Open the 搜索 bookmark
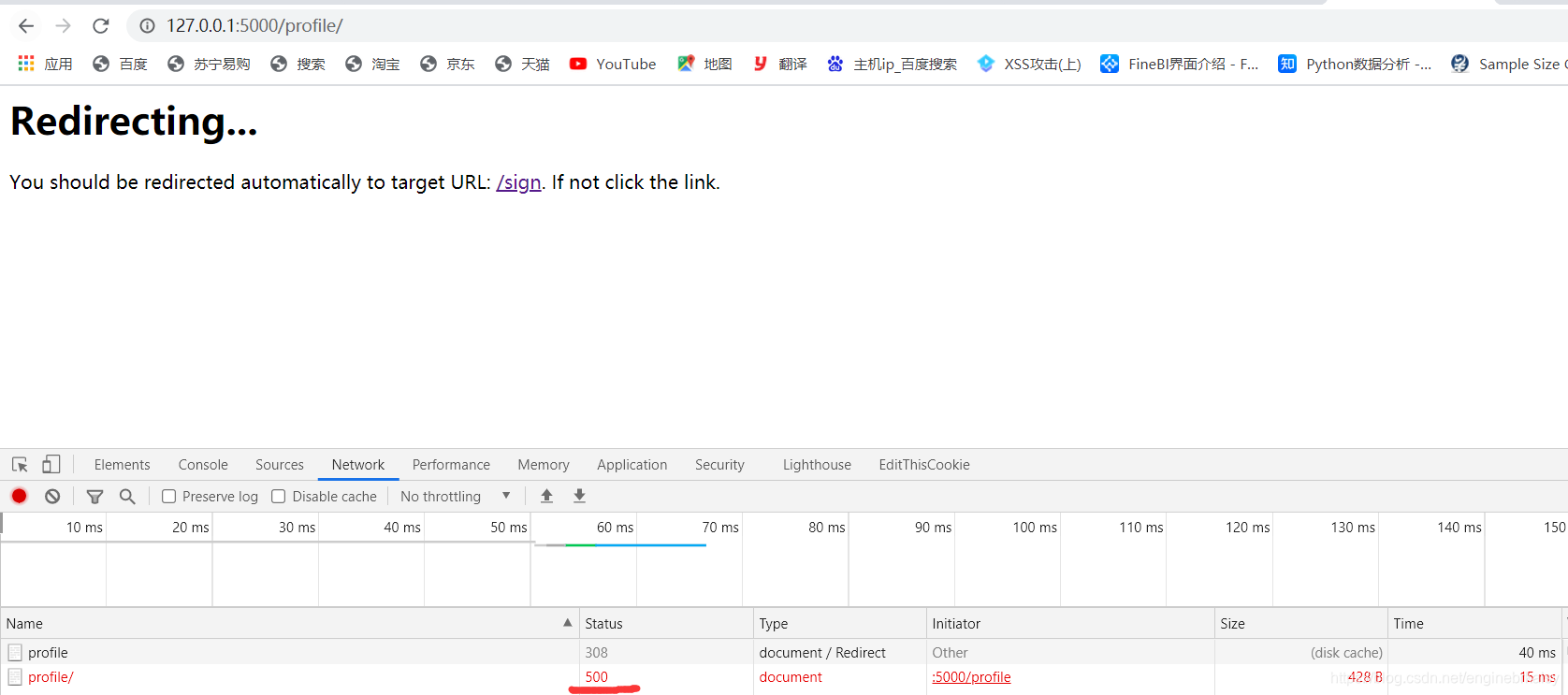 click(x=298, y=64)
